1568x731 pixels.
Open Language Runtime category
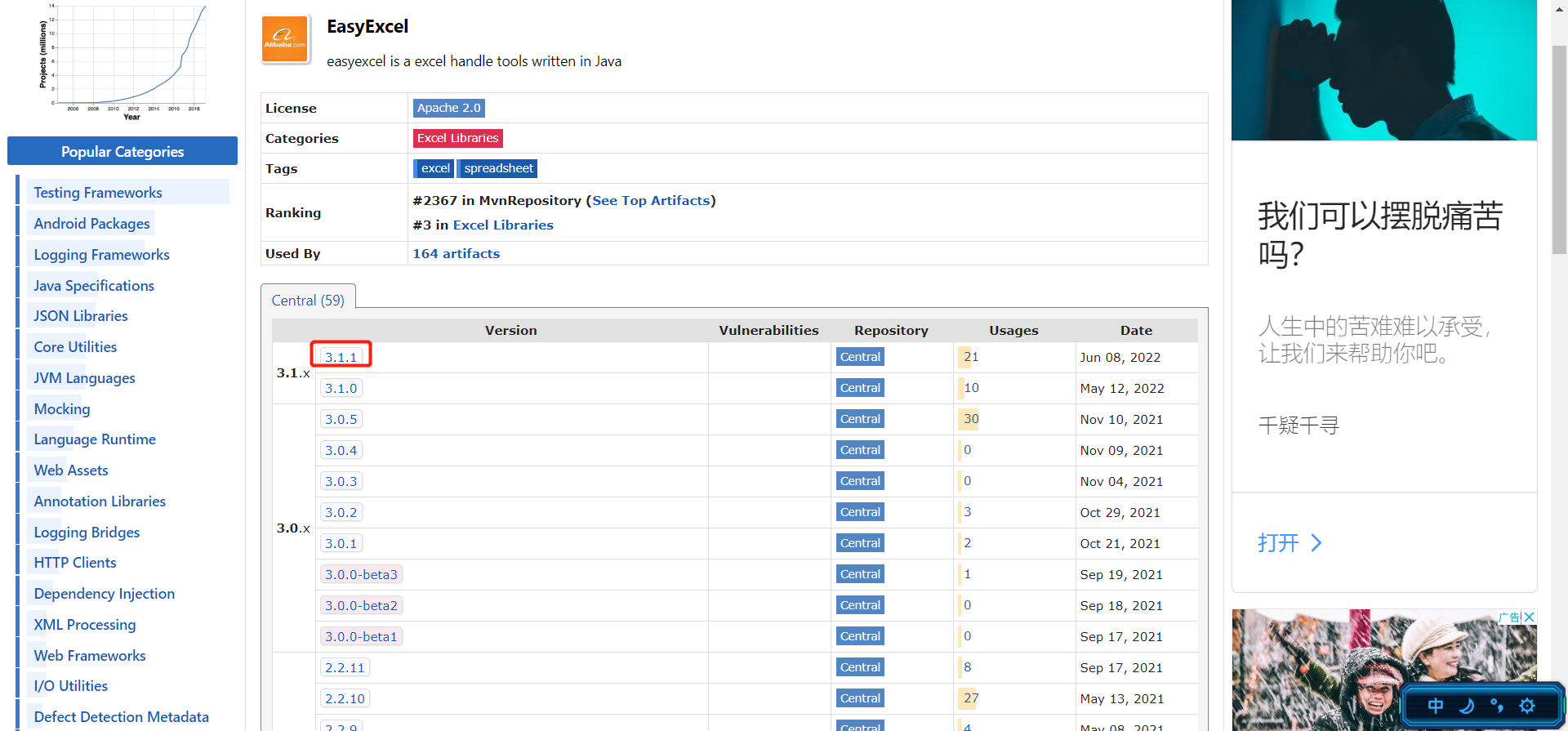(x=95, y=439)
